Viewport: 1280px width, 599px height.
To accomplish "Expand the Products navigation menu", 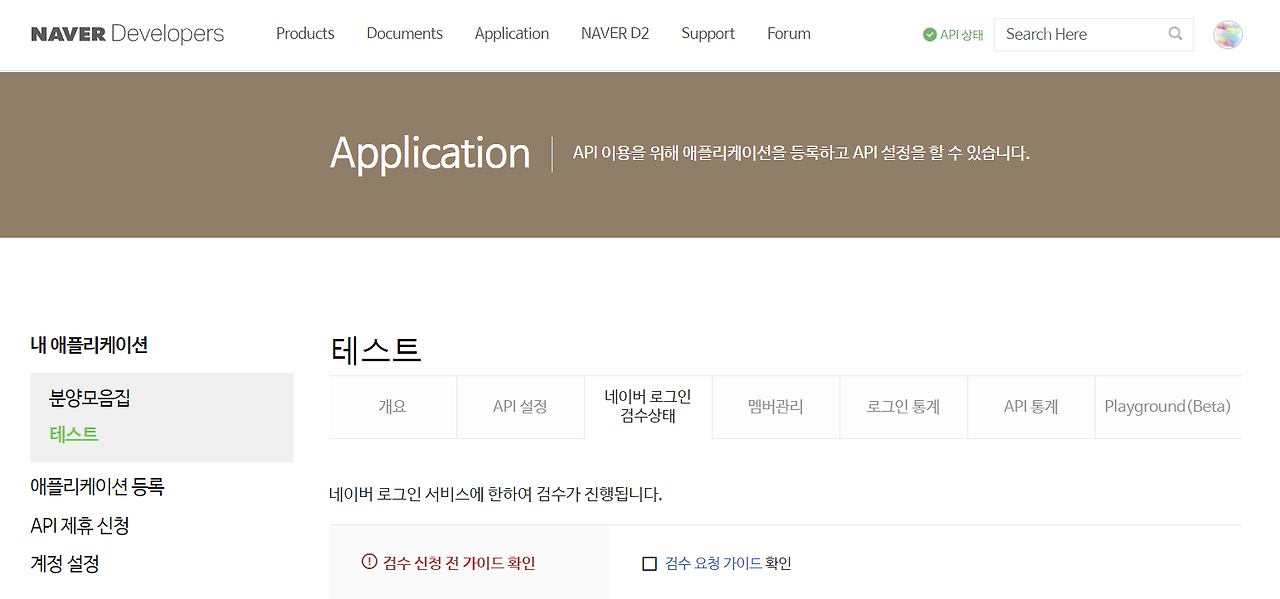I will tap(305, 33).
